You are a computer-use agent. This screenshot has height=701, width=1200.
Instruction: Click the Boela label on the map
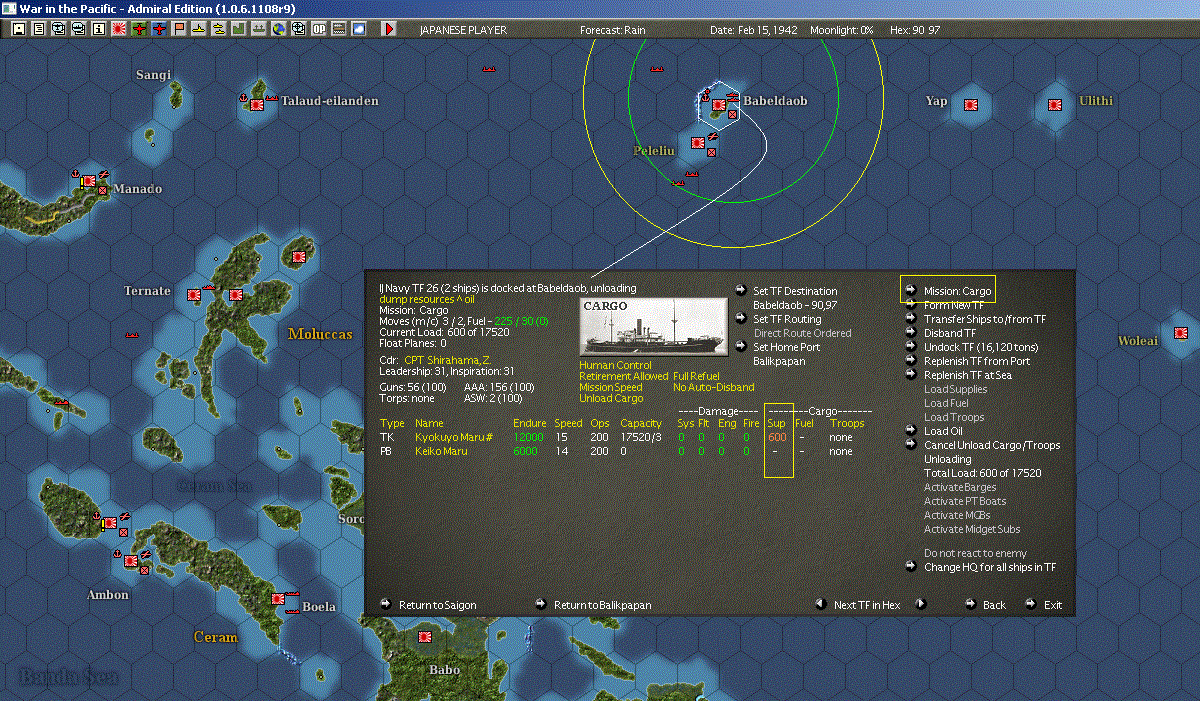point(319,607)
